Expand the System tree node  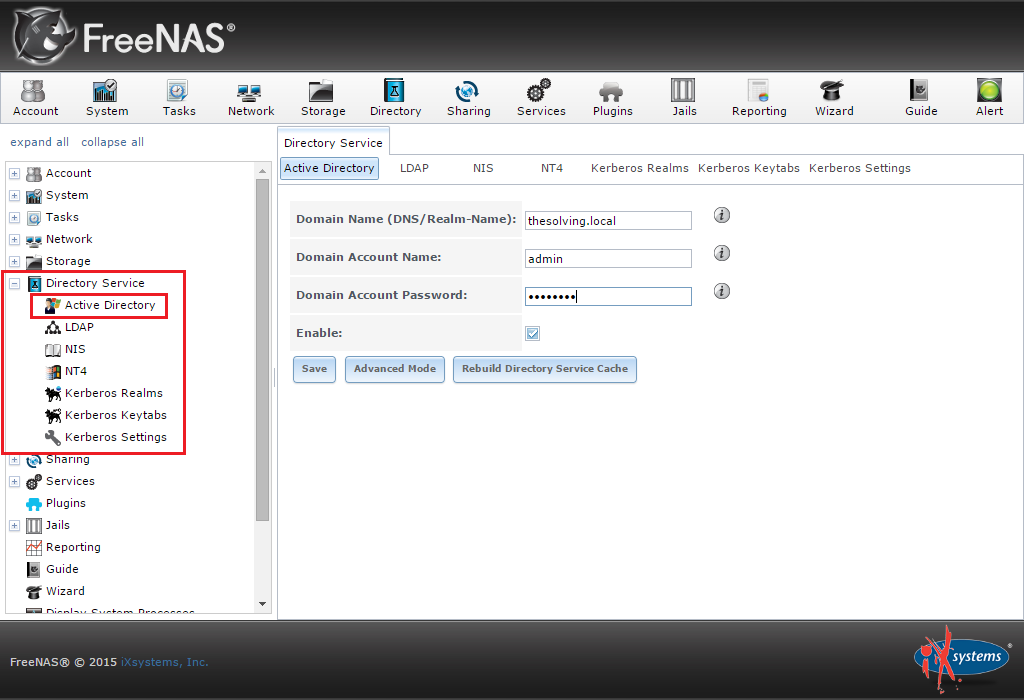pyautogui.click(x=14, y=196)
